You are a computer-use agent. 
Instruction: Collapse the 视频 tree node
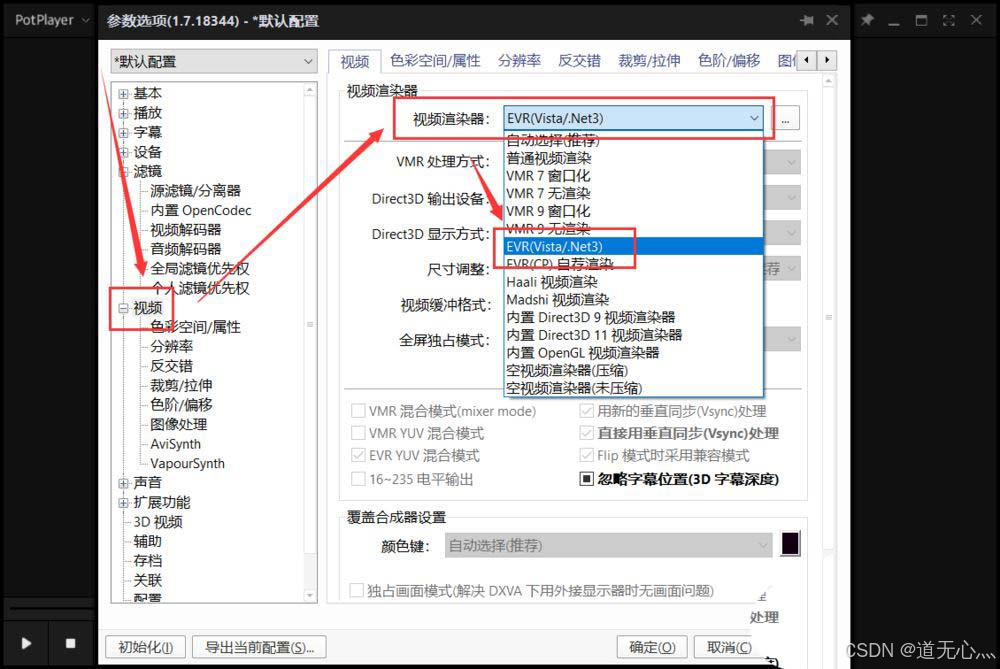(123, 308)
